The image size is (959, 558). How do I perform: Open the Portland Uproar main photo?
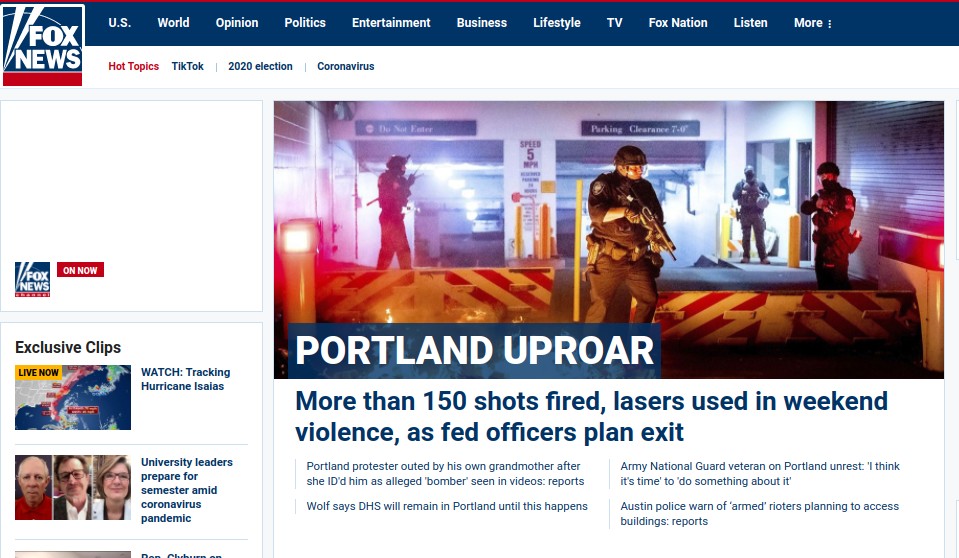608,220
